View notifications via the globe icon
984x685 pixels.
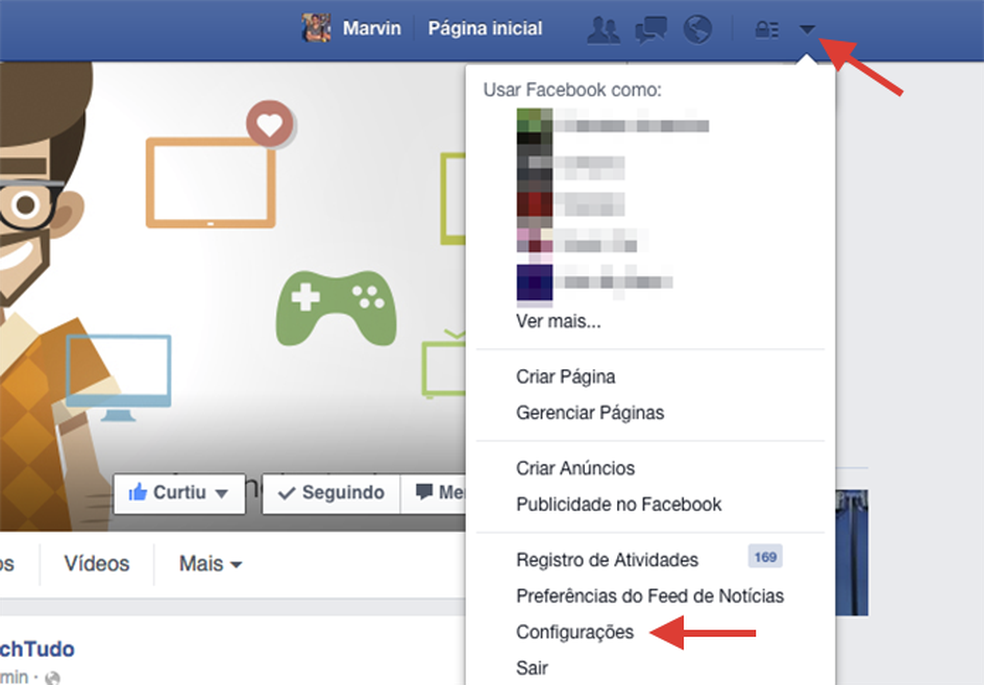[697, 29]
